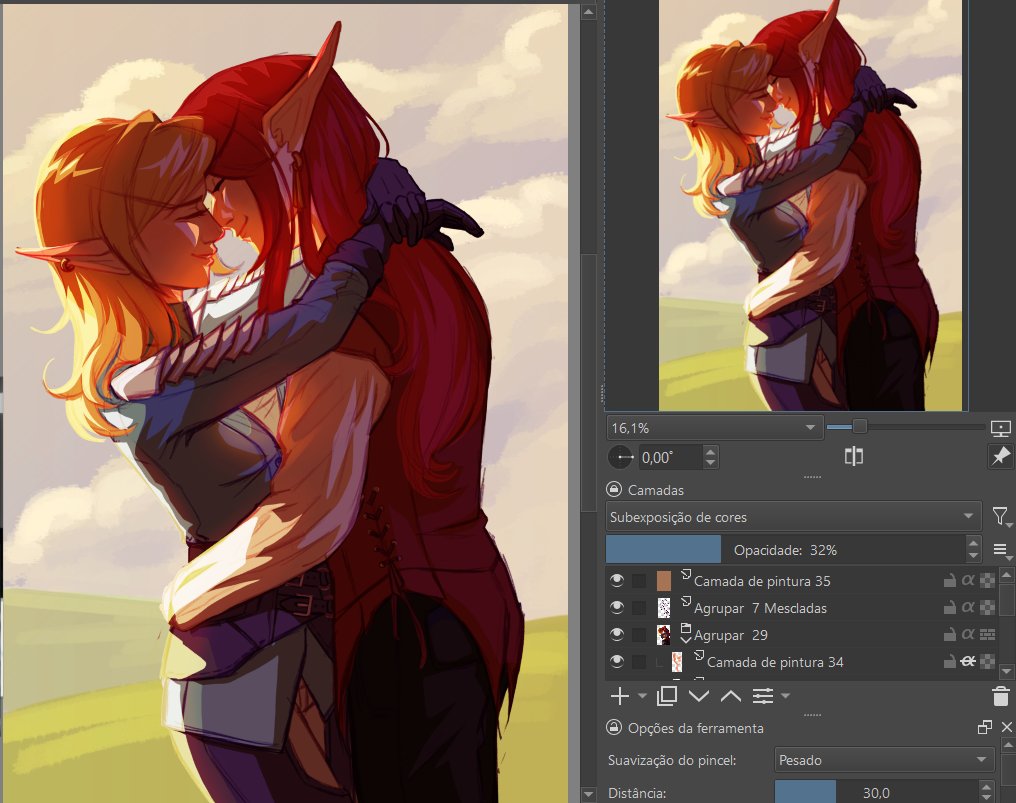Hide Agrupar 29 group layer
1016x803 pixels.
617,634
